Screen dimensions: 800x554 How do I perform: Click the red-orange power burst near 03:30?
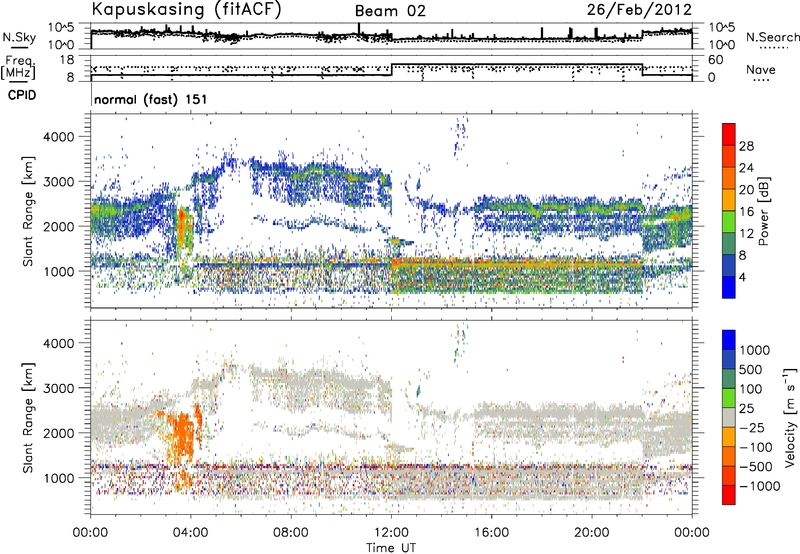coord(182,227)
